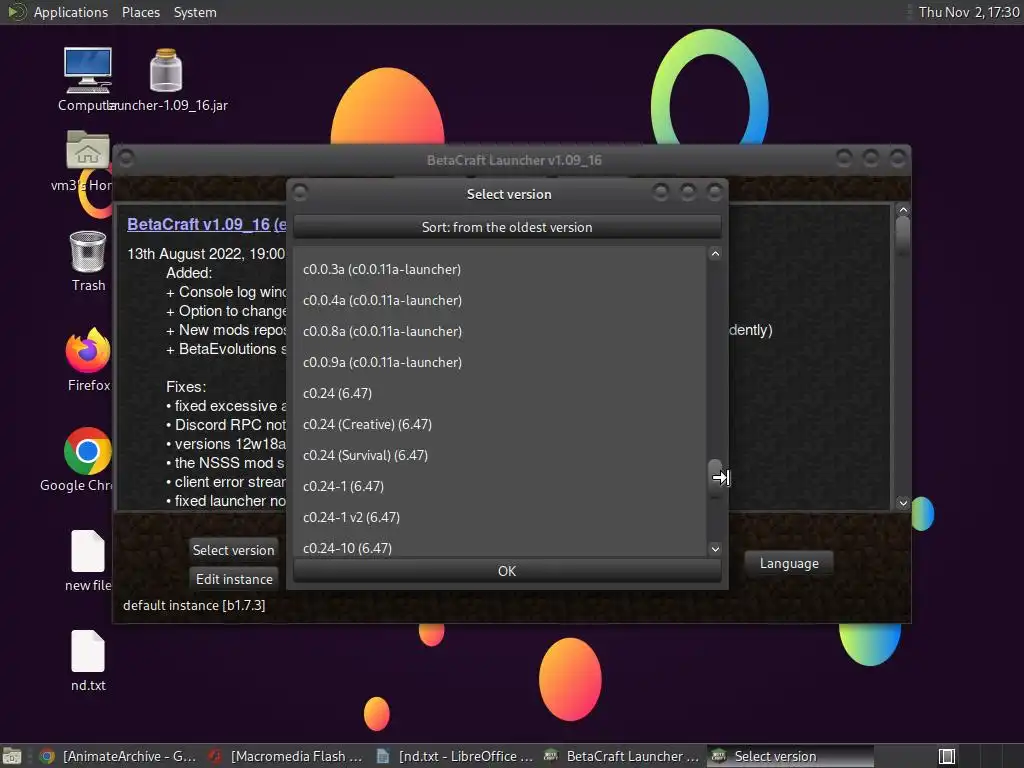Click the default instance [b1.7.3] label

[x=194, y=605]
